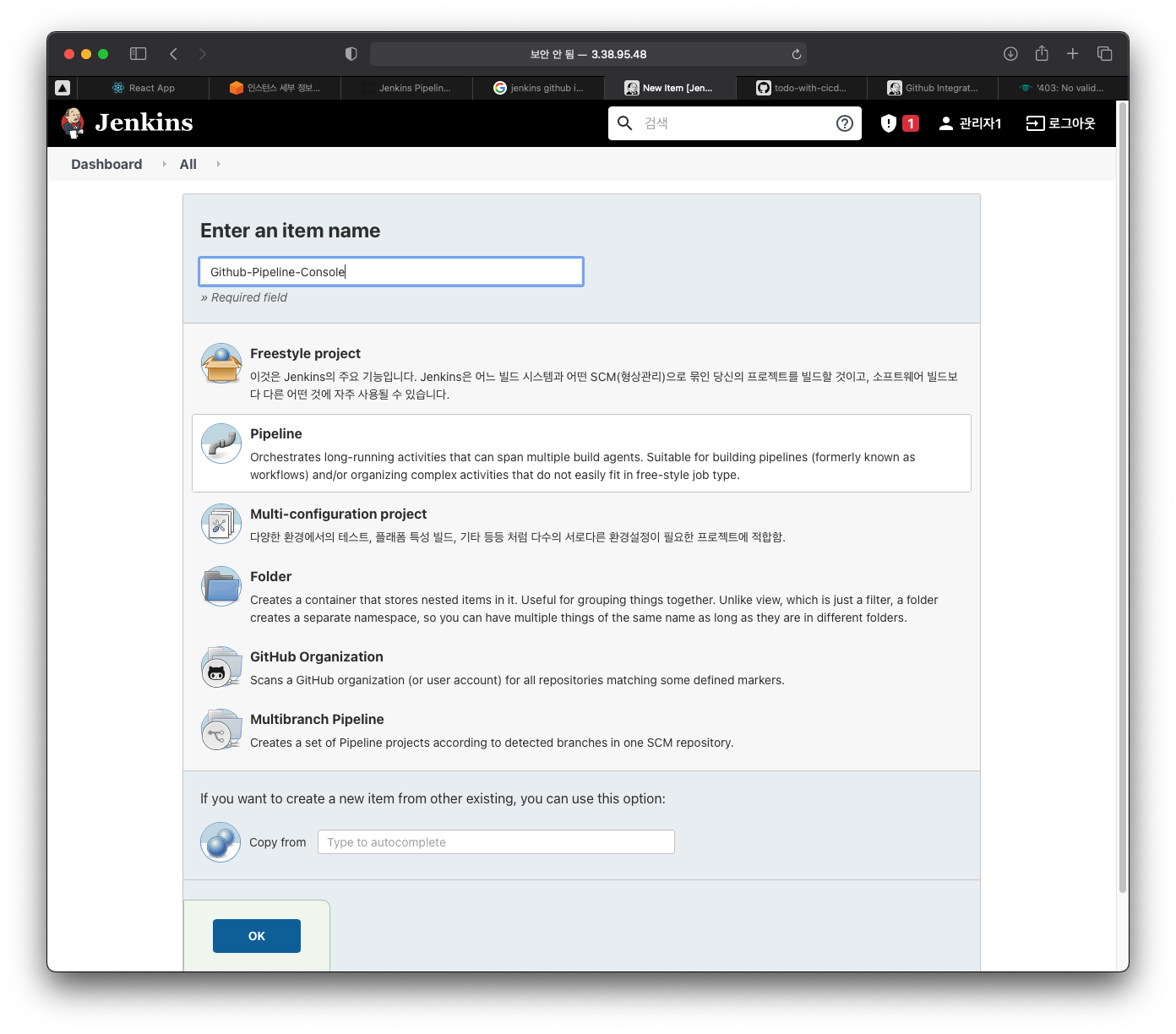The height and width of the screenshot is (1034, 1176).
Task: Select the Multi-configuration project icon
Action: 221,524
